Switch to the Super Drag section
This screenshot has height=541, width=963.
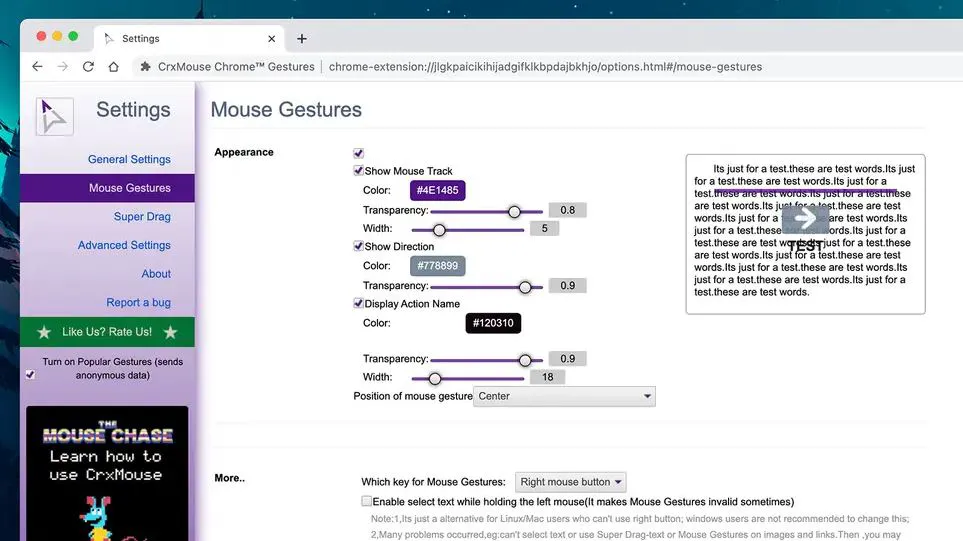click(142, 216)
